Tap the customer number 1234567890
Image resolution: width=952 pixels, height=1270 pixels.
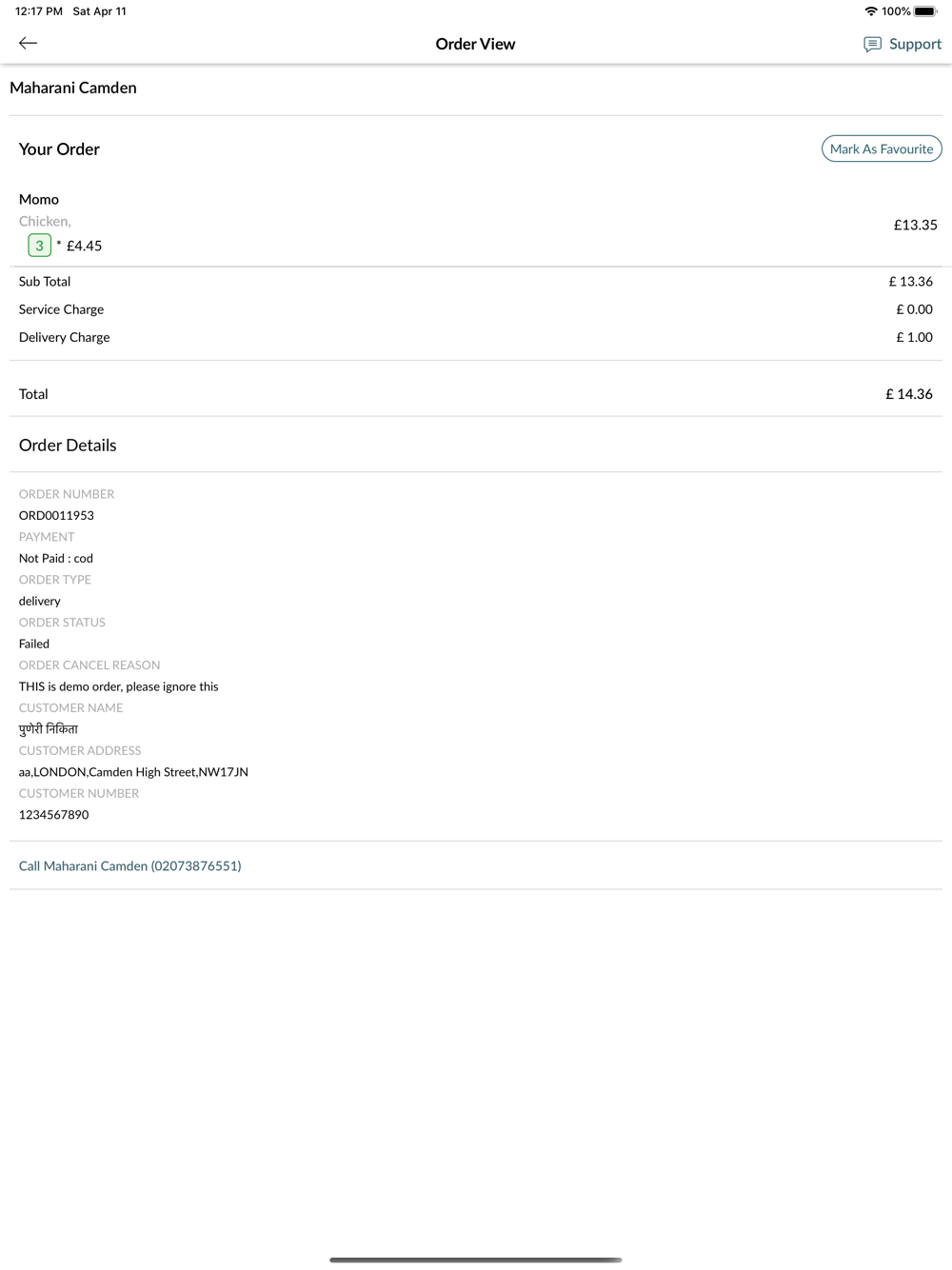point(54,815)
